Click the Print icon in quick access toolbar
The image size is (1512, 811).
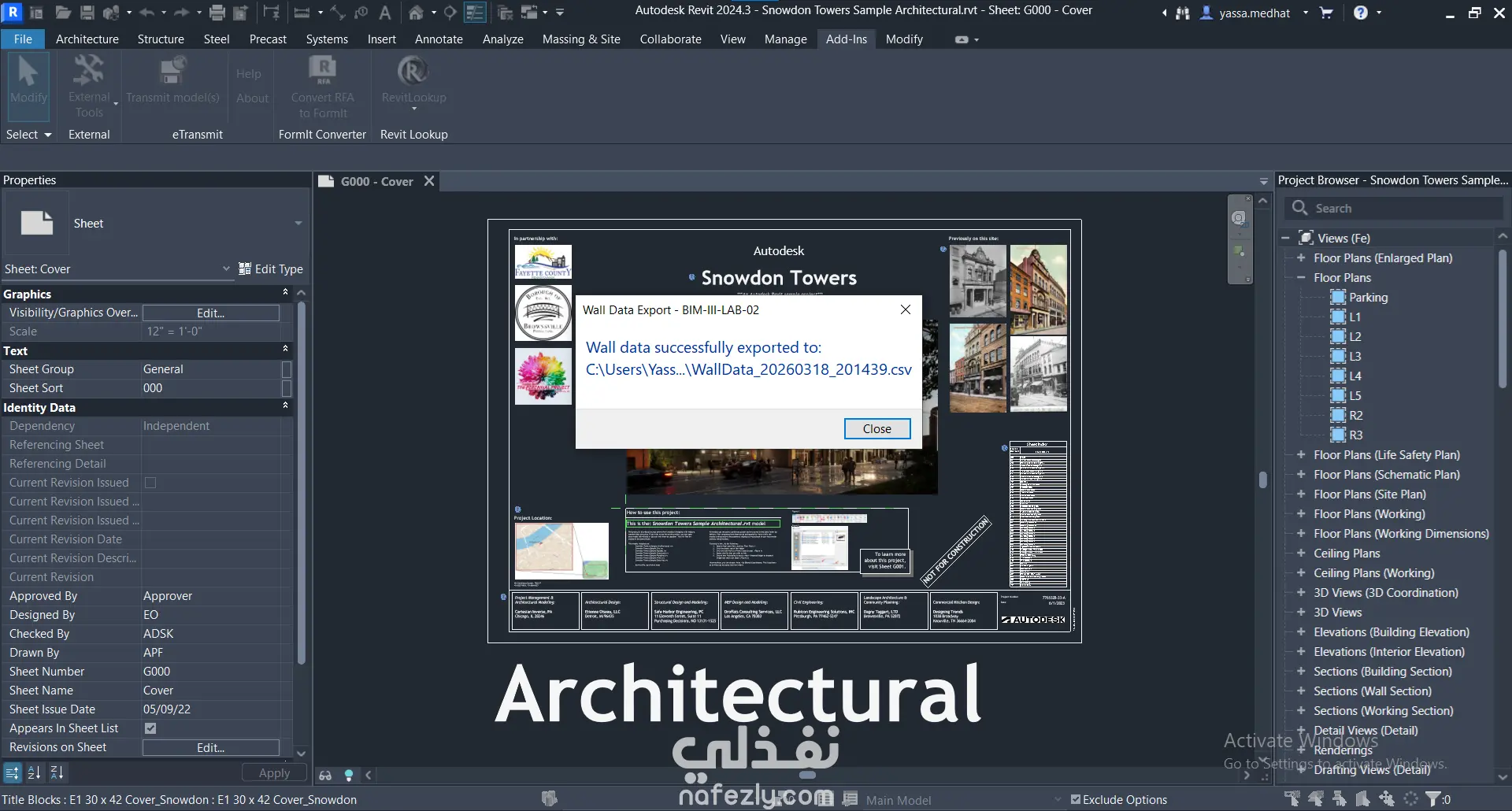click(217, 13)
